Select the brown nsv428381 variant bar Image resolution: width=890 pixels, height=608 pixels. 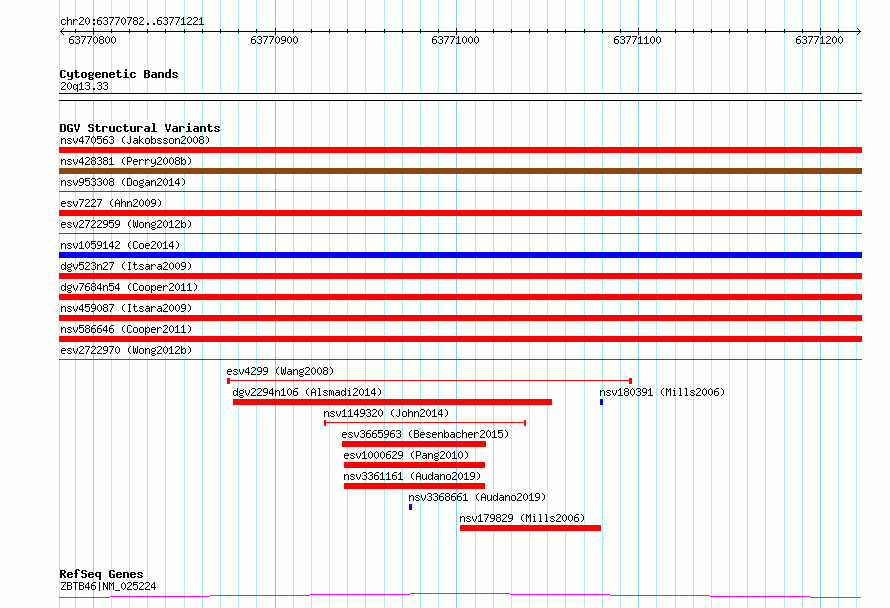(x=460, y=171)
